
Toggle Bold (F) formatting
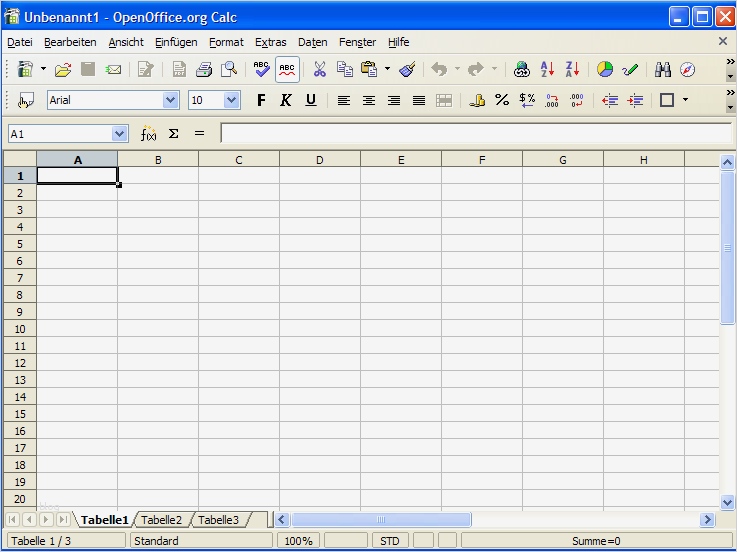point(261,100)
